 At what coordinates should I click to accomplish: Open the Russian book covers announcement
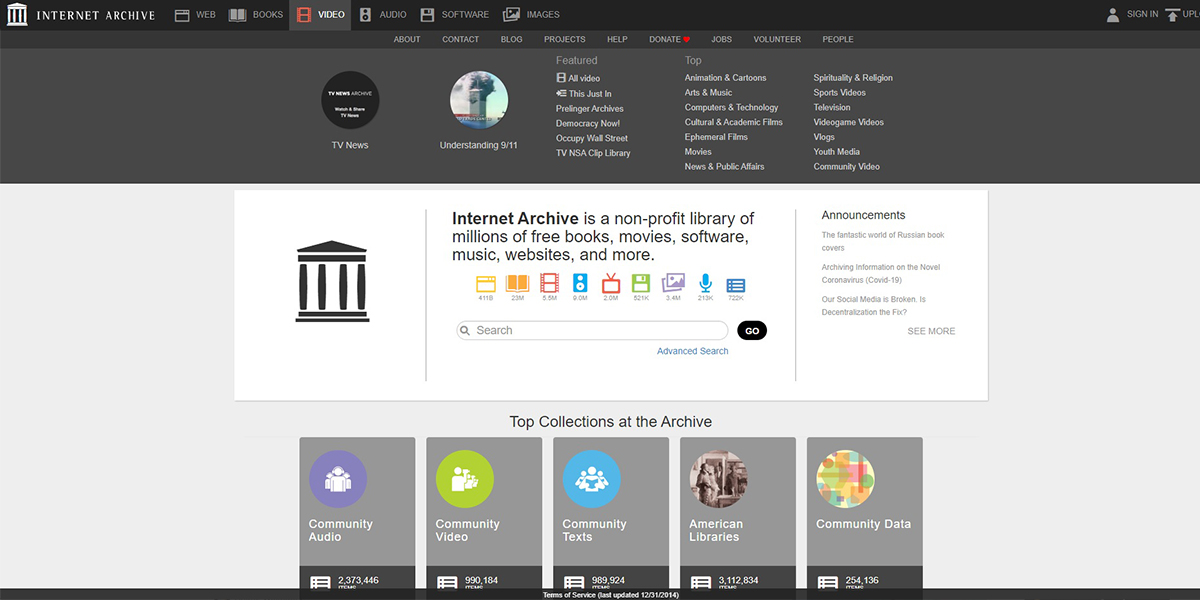(883, 241)
